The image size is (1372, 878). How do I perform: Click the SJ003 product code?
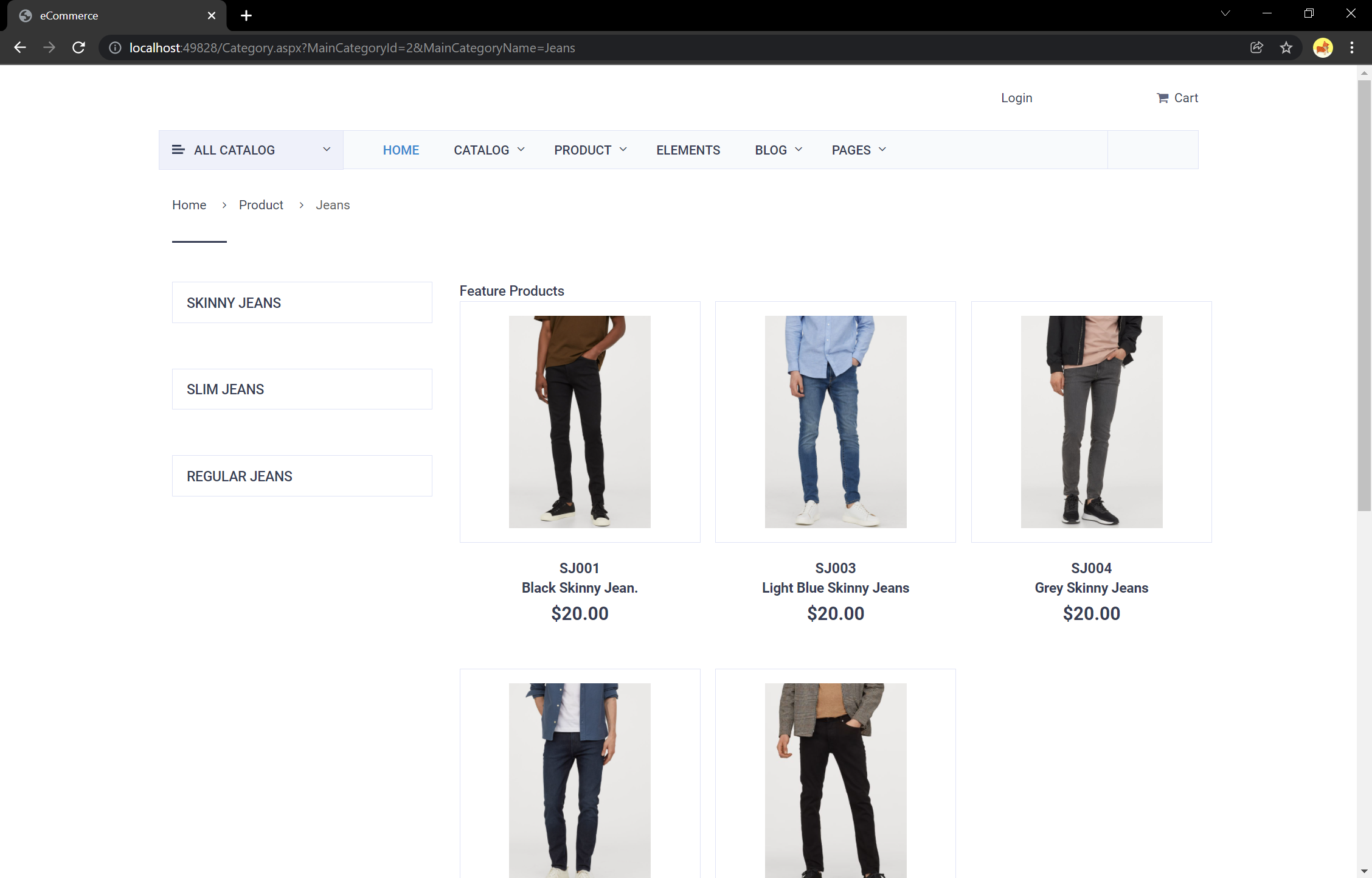836,568
